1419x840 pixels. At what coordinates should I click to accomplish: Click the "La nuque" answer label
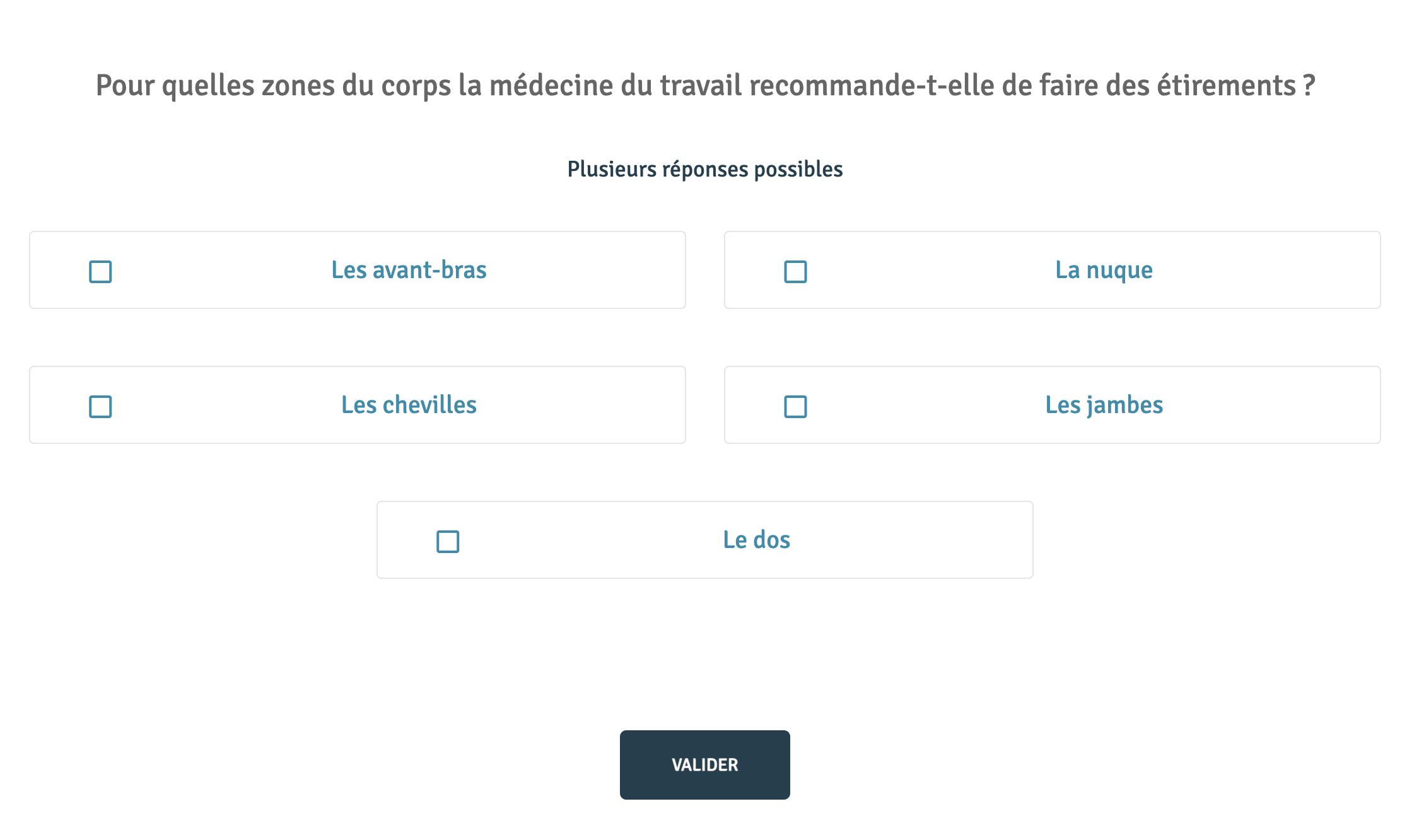(x=1104, y=270)
